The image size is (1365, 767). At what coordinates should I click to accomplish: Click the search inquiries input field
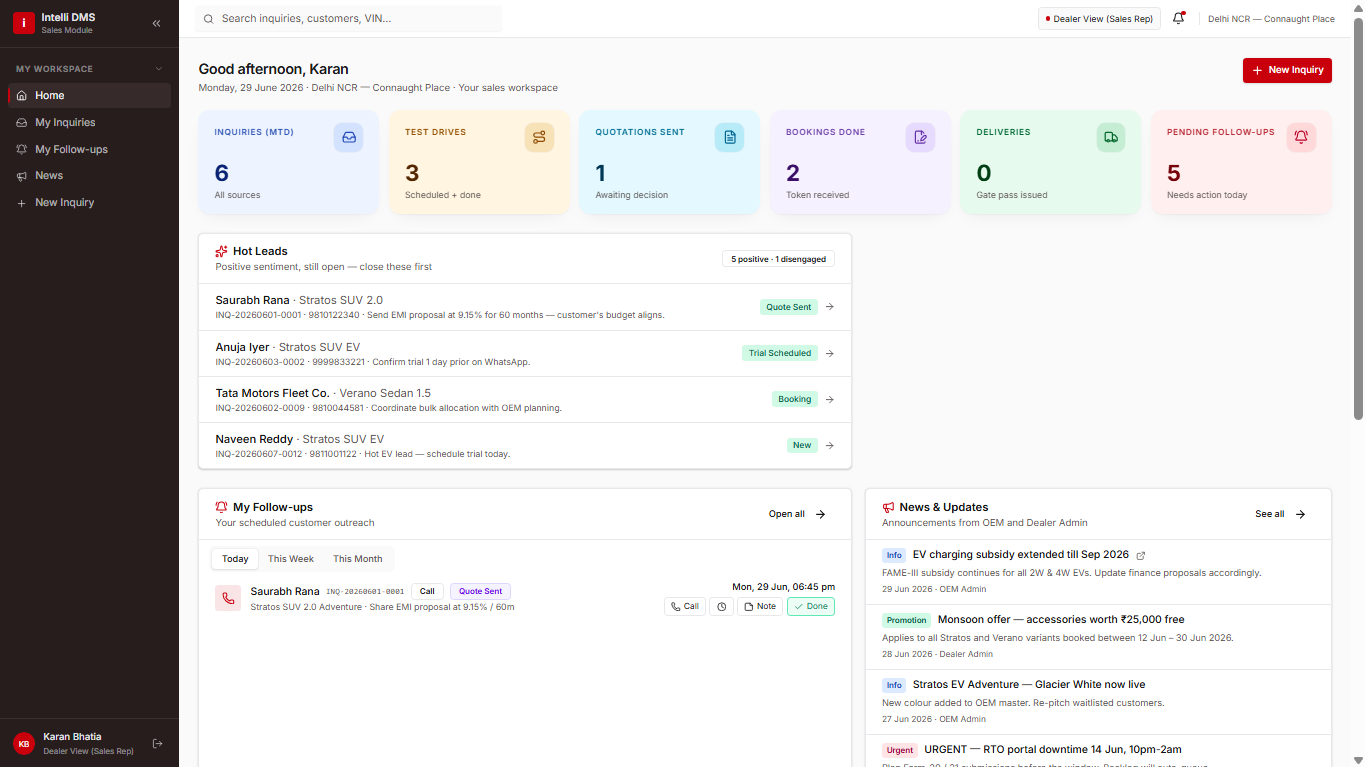point(349,18)
